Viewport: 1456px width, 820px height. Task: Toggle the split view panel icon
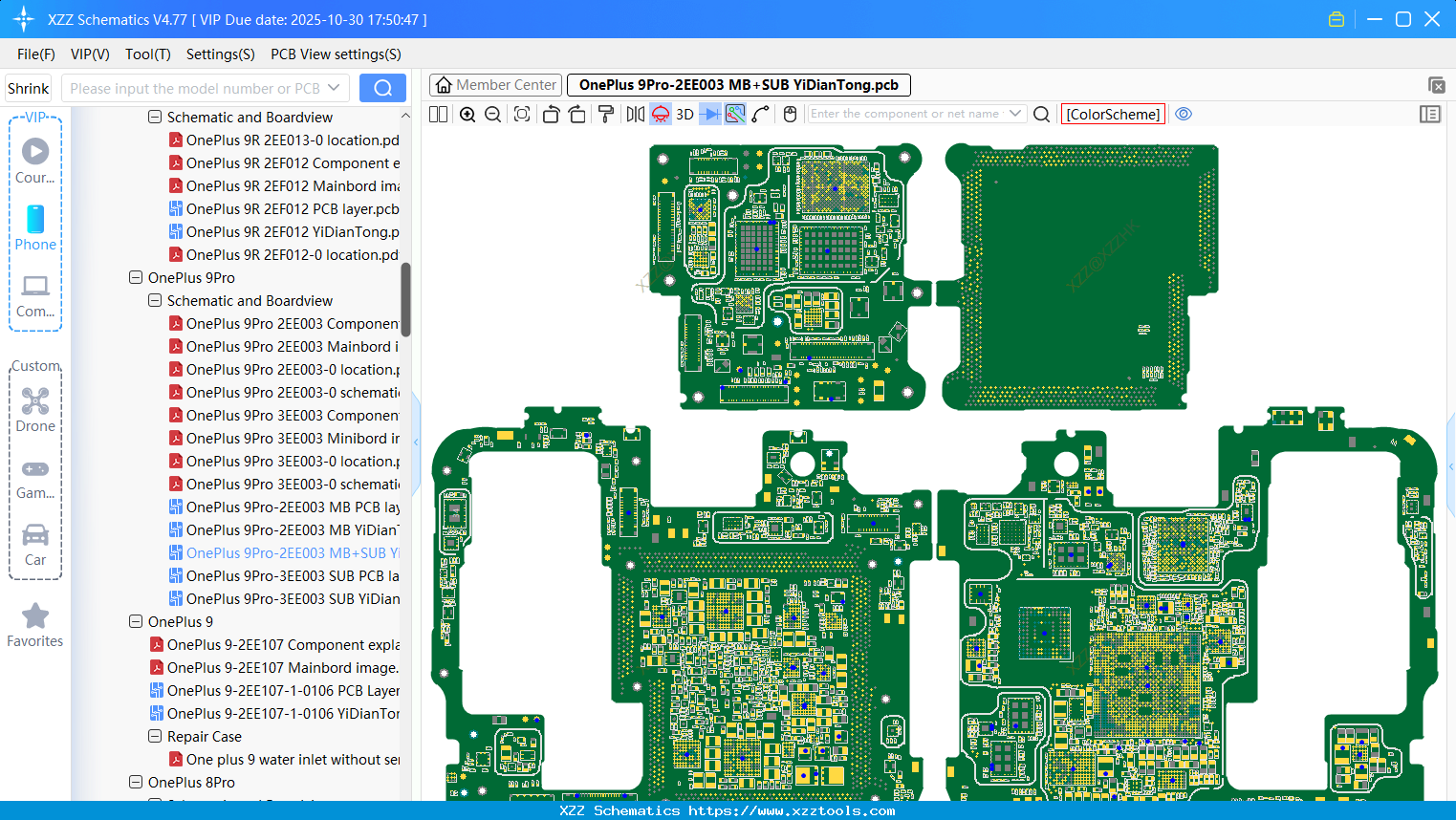pyautogui.click(x=439, y=115)
